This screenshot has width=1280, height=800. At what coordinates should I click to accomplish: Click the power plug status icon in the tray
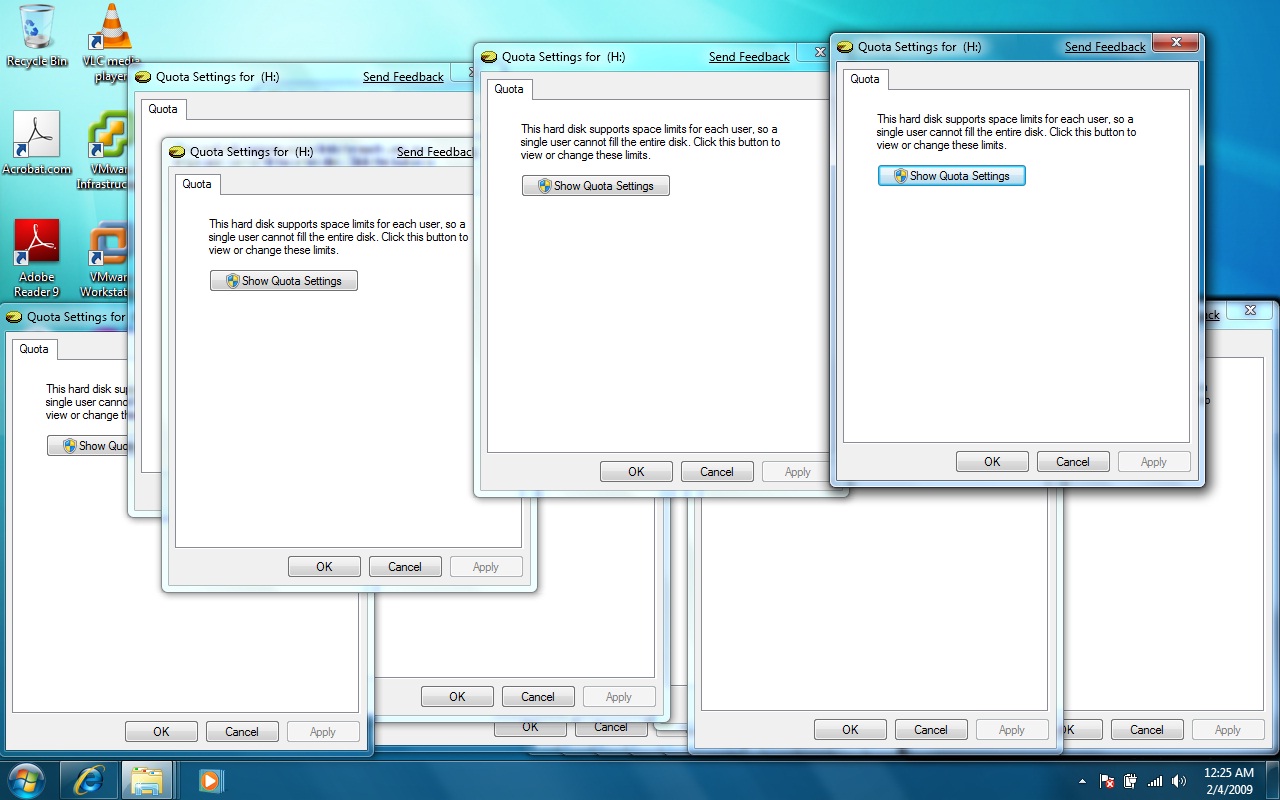[1130, 780]
